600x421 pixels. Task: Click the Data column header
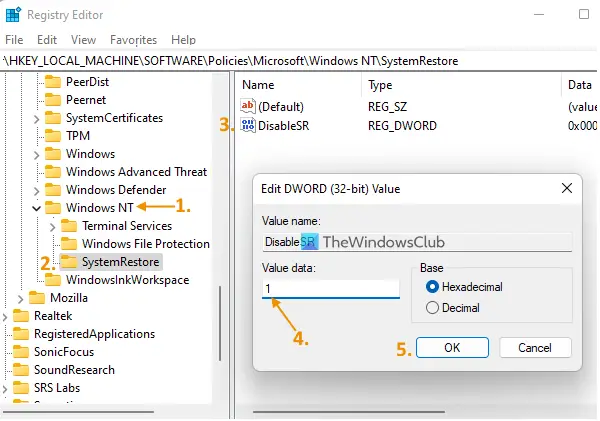(x=580, y=85)
